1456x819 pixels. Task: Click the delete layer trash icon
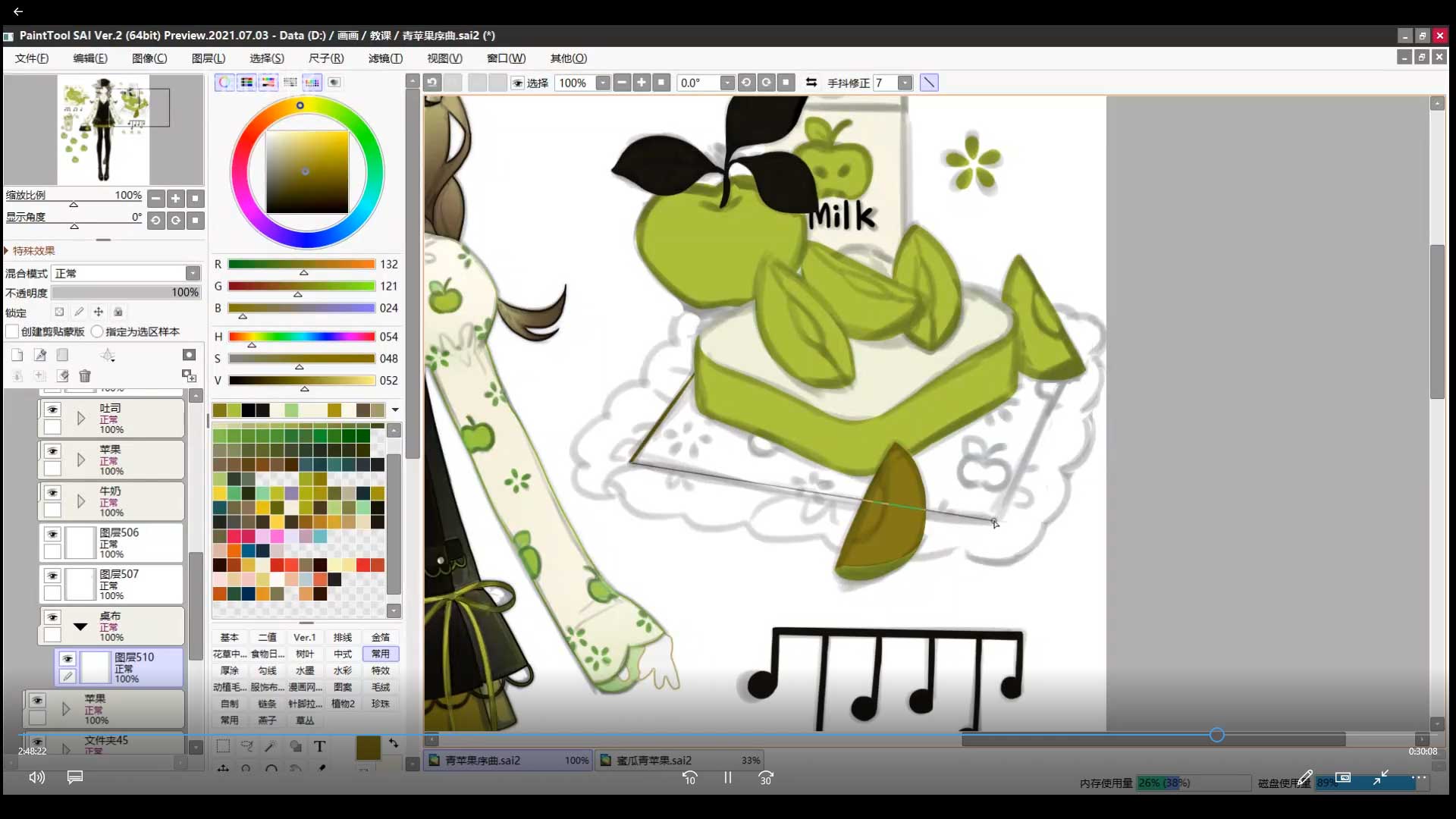85,376
